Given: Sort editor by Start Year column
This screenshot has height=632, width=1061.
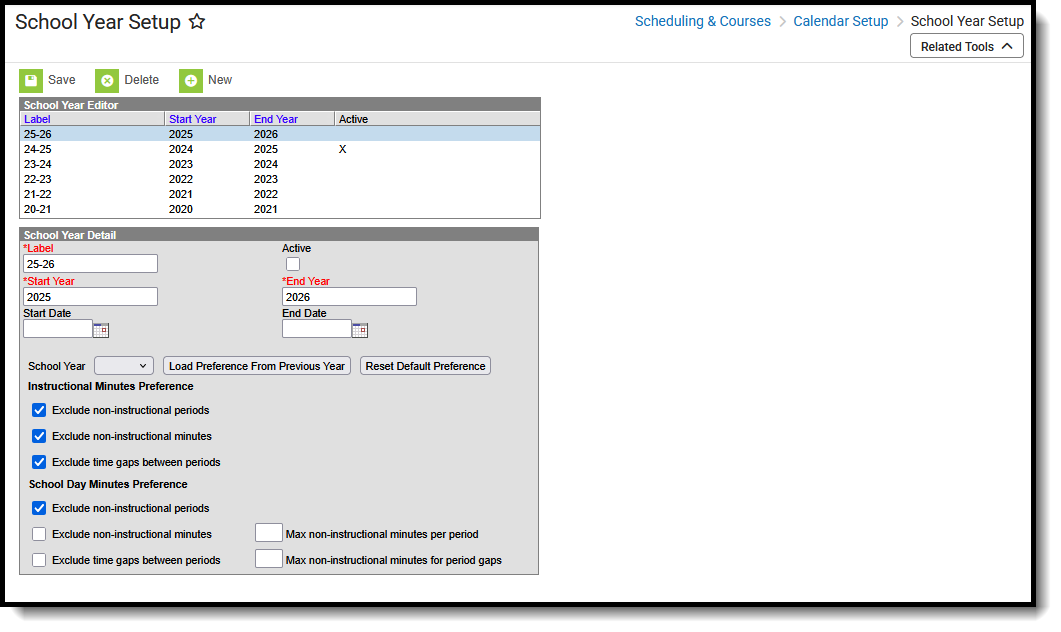Looking at the screenshot, I should tap(193, 119).
